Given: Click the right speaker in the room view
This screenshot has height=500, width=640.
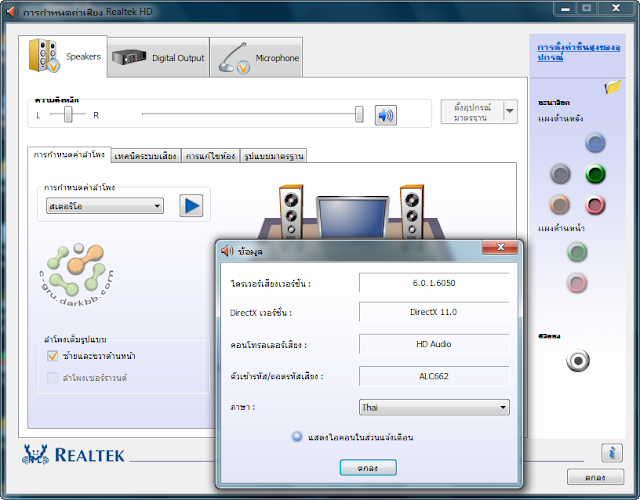Looking at the screenshot, I should 411,211.
